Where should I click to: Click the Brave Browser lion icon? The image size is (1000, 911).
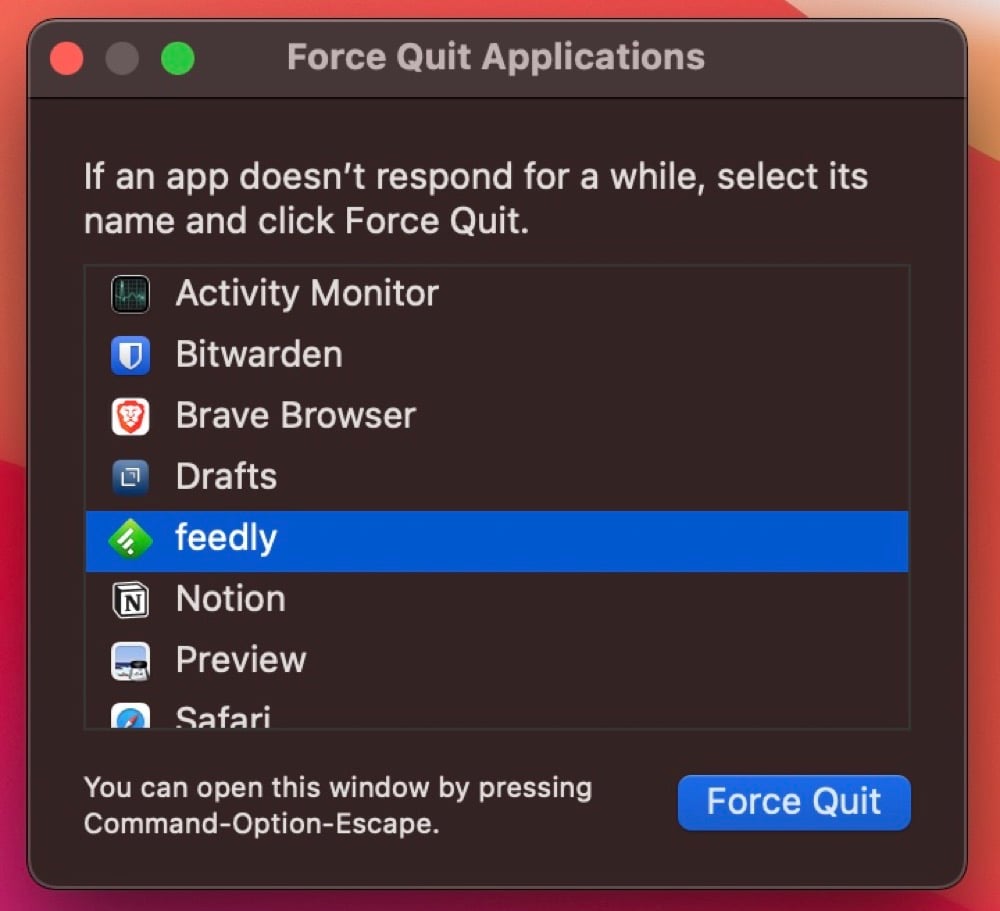pyautogui.click(x=130, y=417)
